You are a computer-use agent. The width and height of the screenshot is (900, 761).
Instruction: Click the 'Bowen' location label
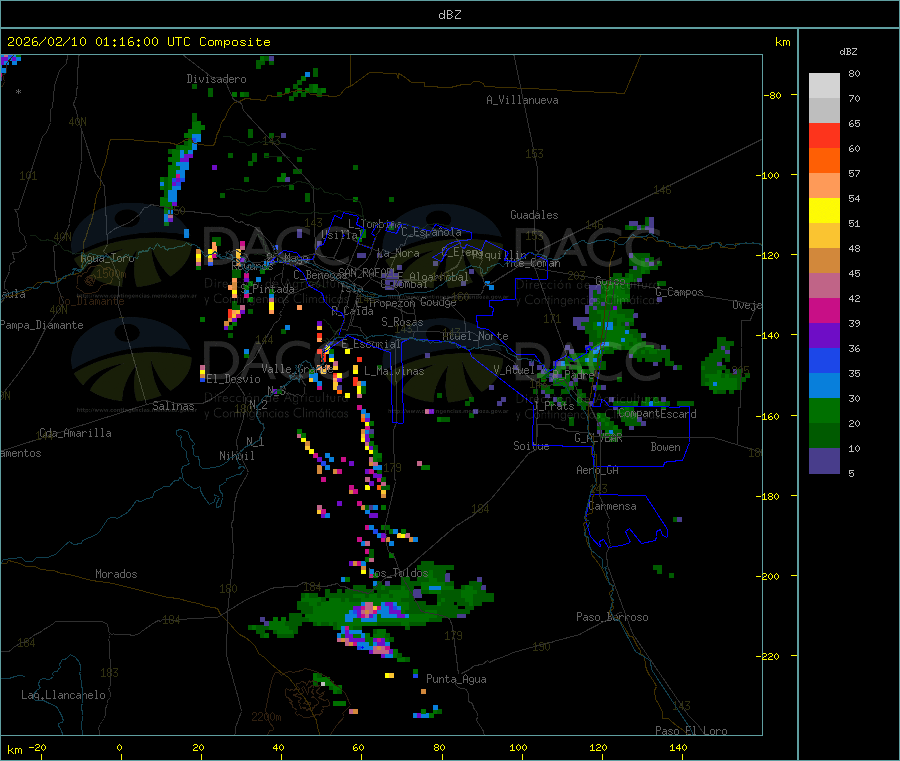665,447
